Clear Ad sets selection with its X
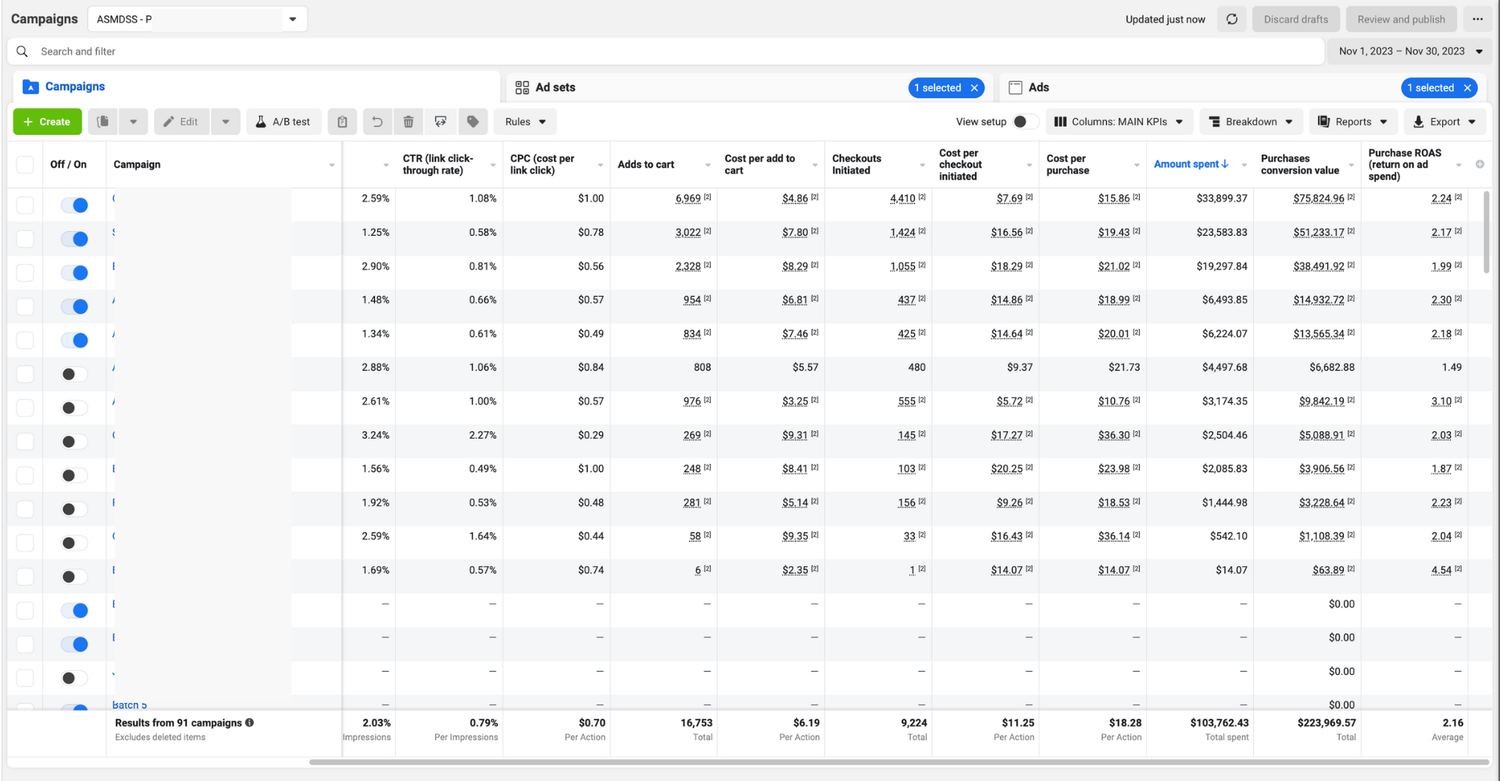Viewport: 1500px width, 781px height. pyautogui.click(x=974, y=88)
